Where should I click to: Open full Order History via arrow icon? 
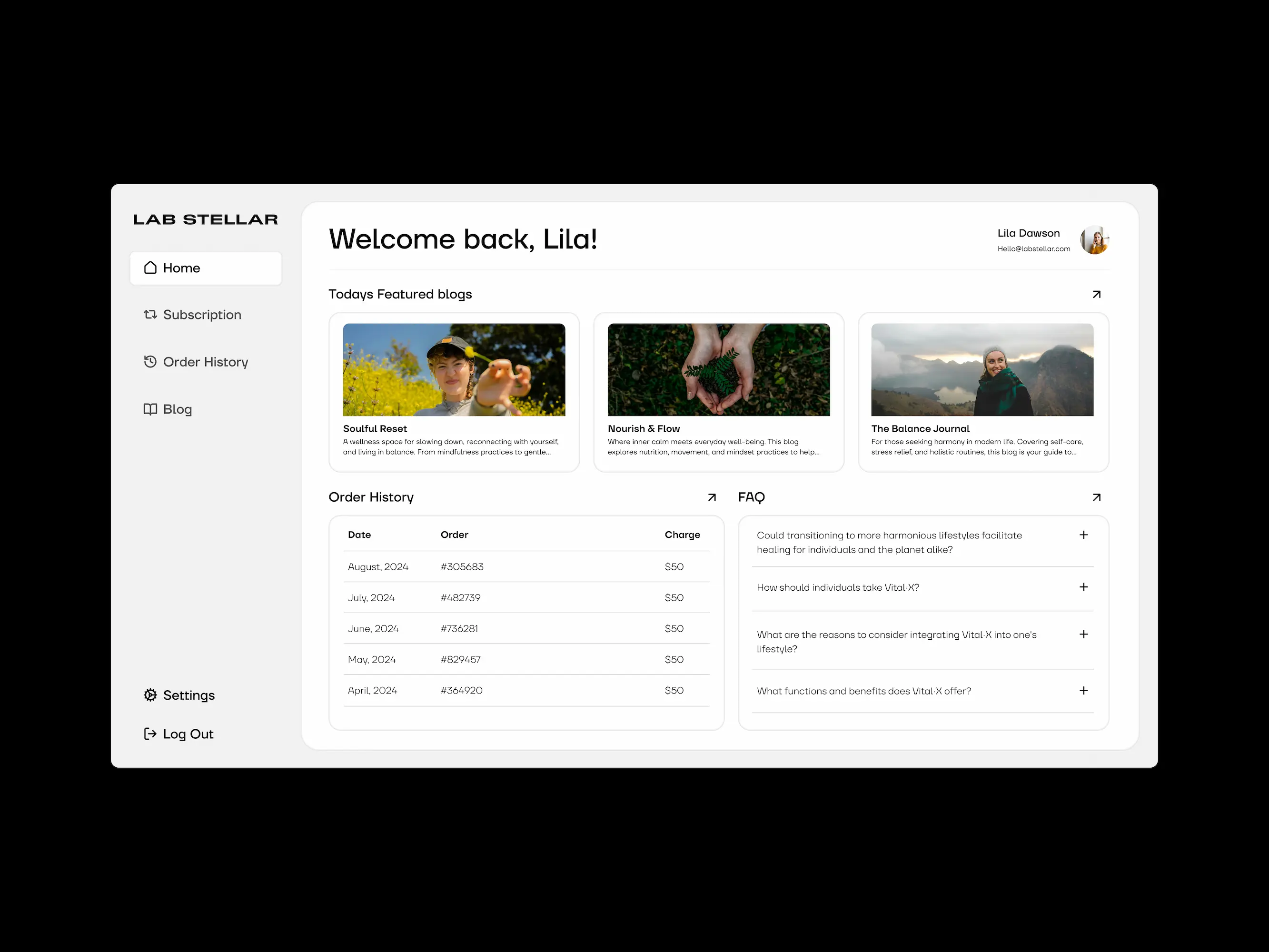click(x=712, y=497)
